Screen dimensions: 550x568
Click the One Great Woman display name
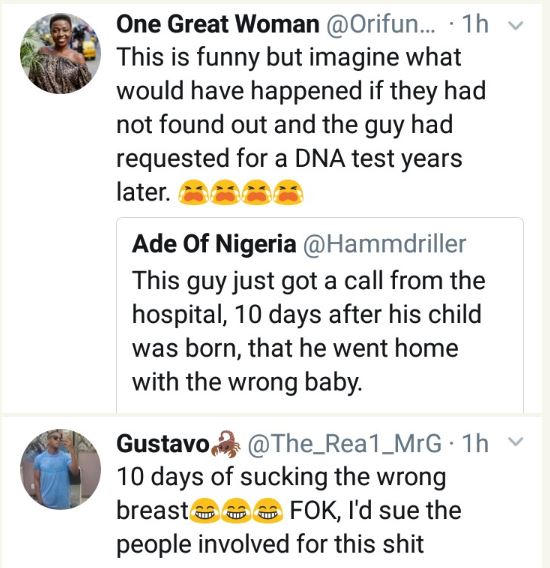(x=218, y=25)
